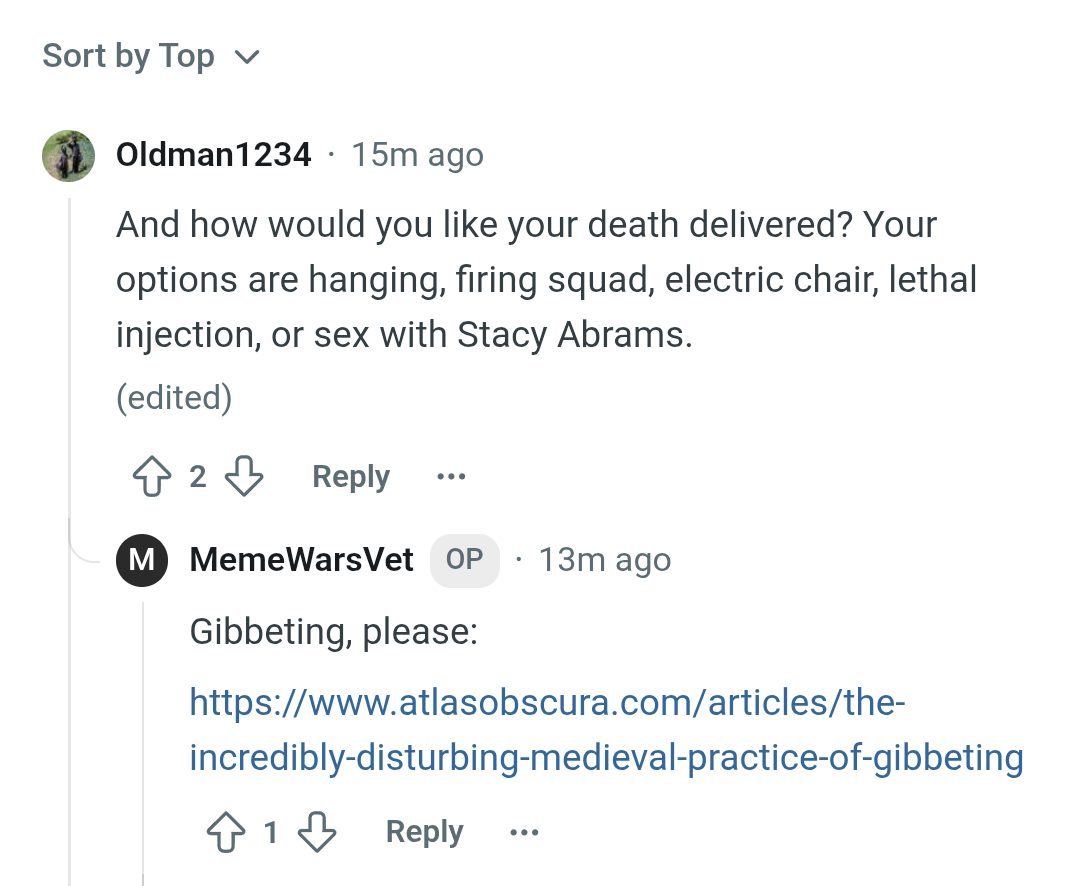
Task: Open the Sort by Top dropdown
Action: [151, 57]
